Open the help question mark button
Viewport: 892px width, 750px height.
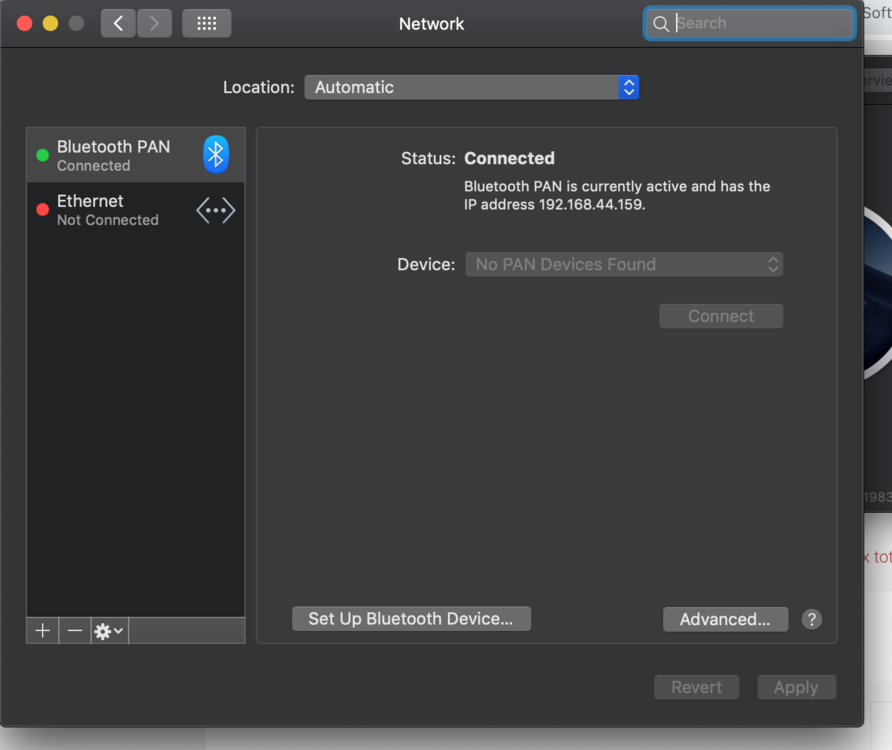point(812,619)
